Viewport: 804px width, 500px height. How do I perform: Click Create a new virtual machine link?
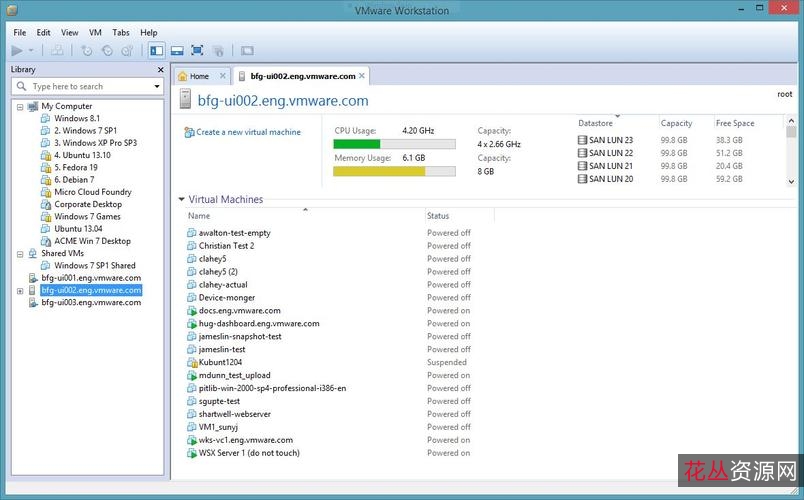click(248, 132)
